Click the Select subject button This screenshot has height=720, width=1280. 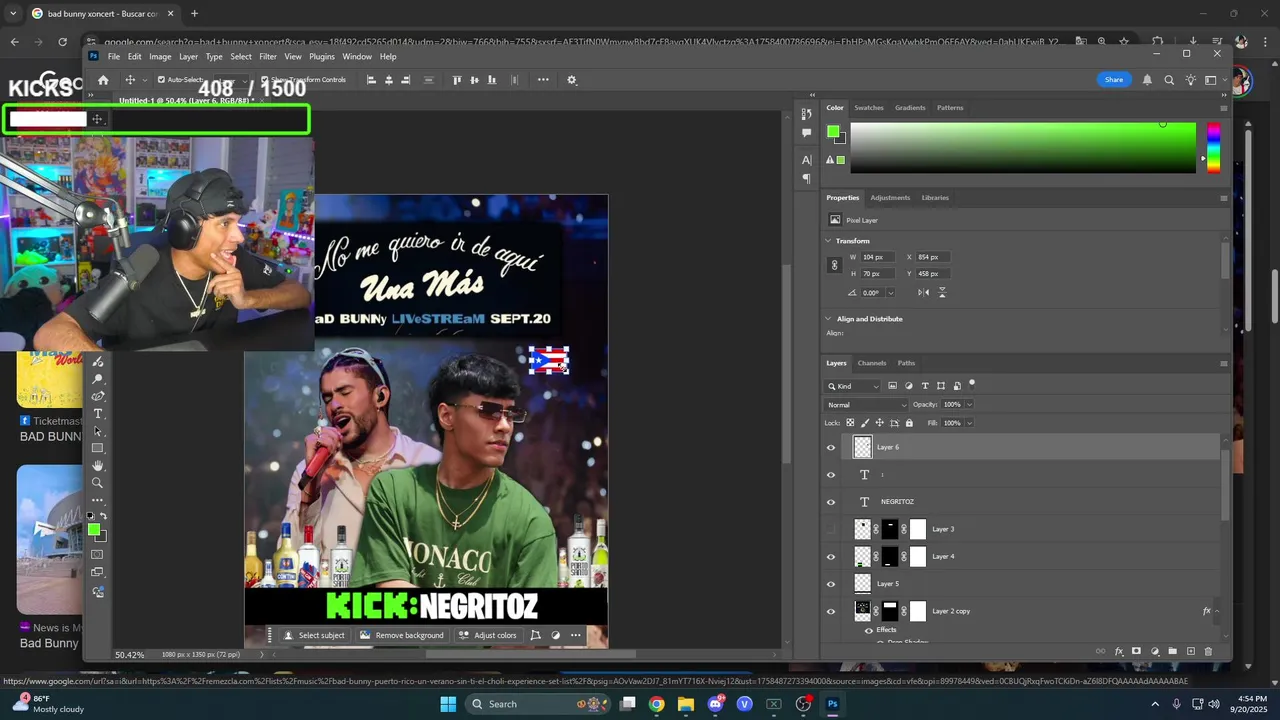[x=314, y=635]
